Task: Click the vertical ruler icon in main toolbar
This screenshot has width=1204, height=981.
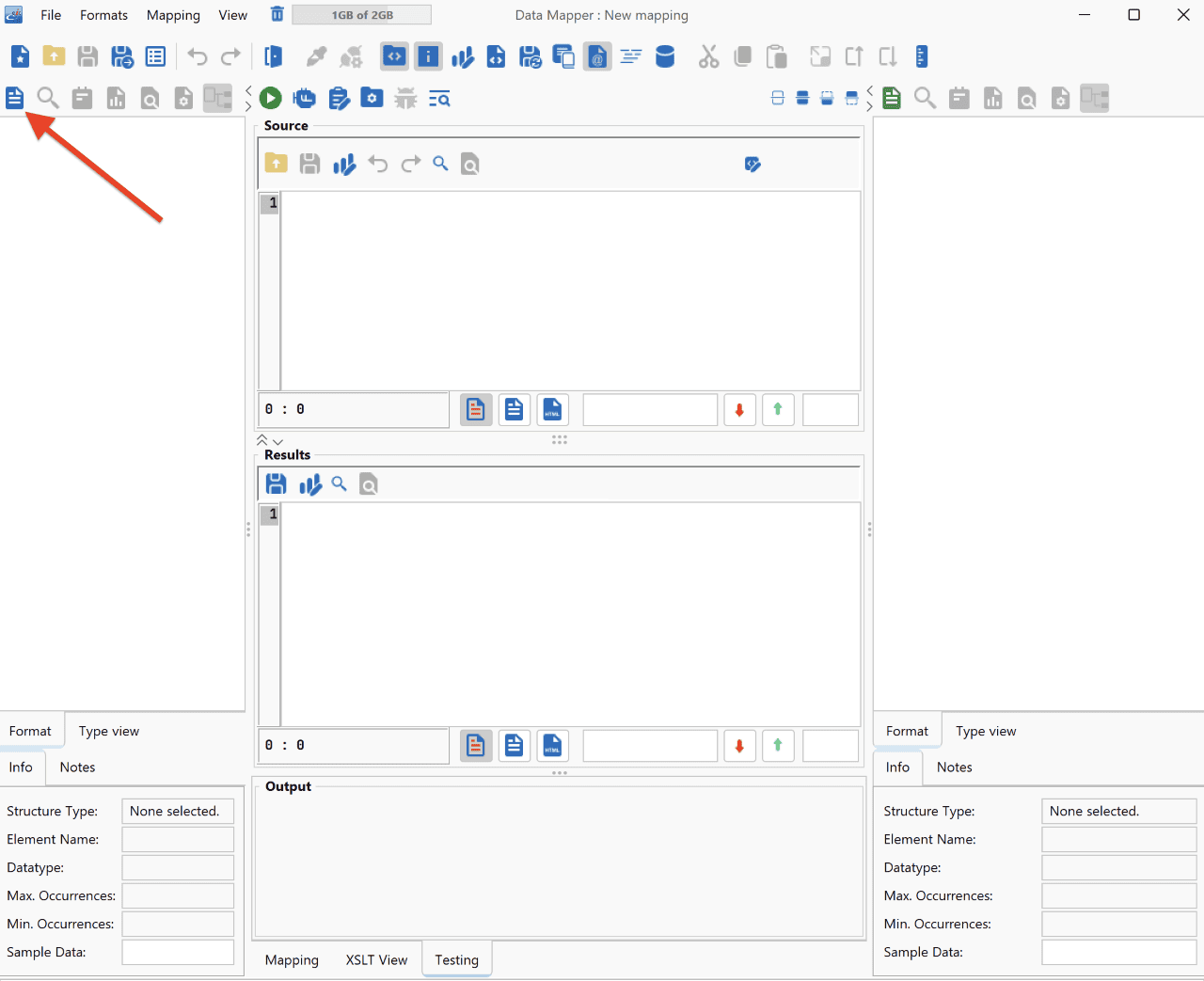Action: (x=922, y=56)
